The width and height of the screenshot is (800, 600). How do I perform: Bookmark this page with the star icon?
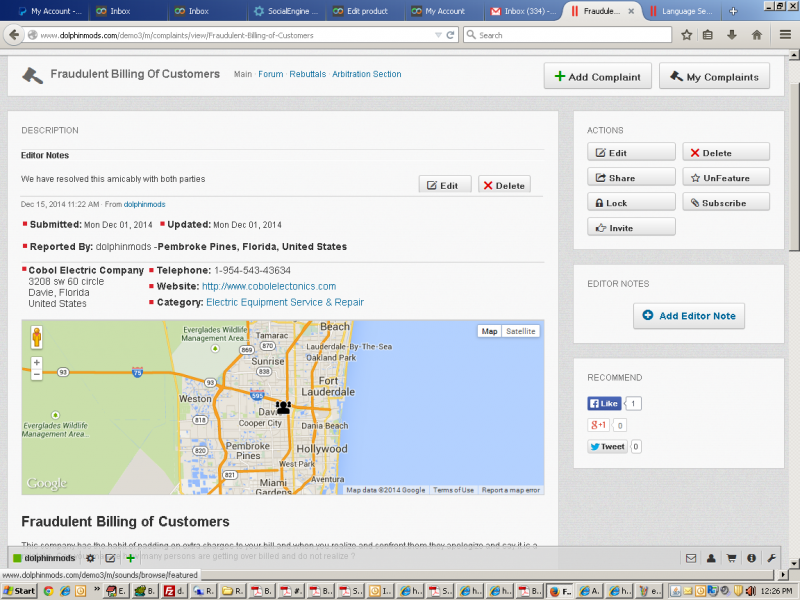[687, 35]
